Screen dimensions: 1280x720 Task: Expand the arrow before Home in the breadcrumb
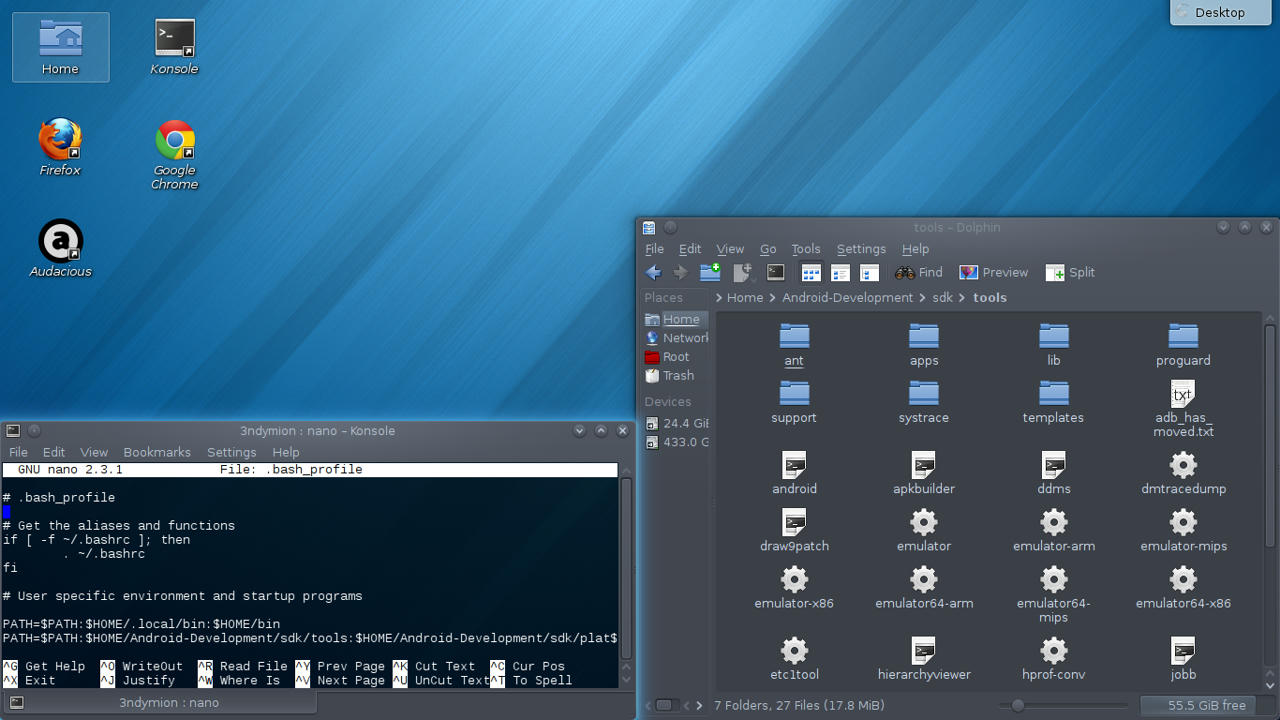[719, 298]
